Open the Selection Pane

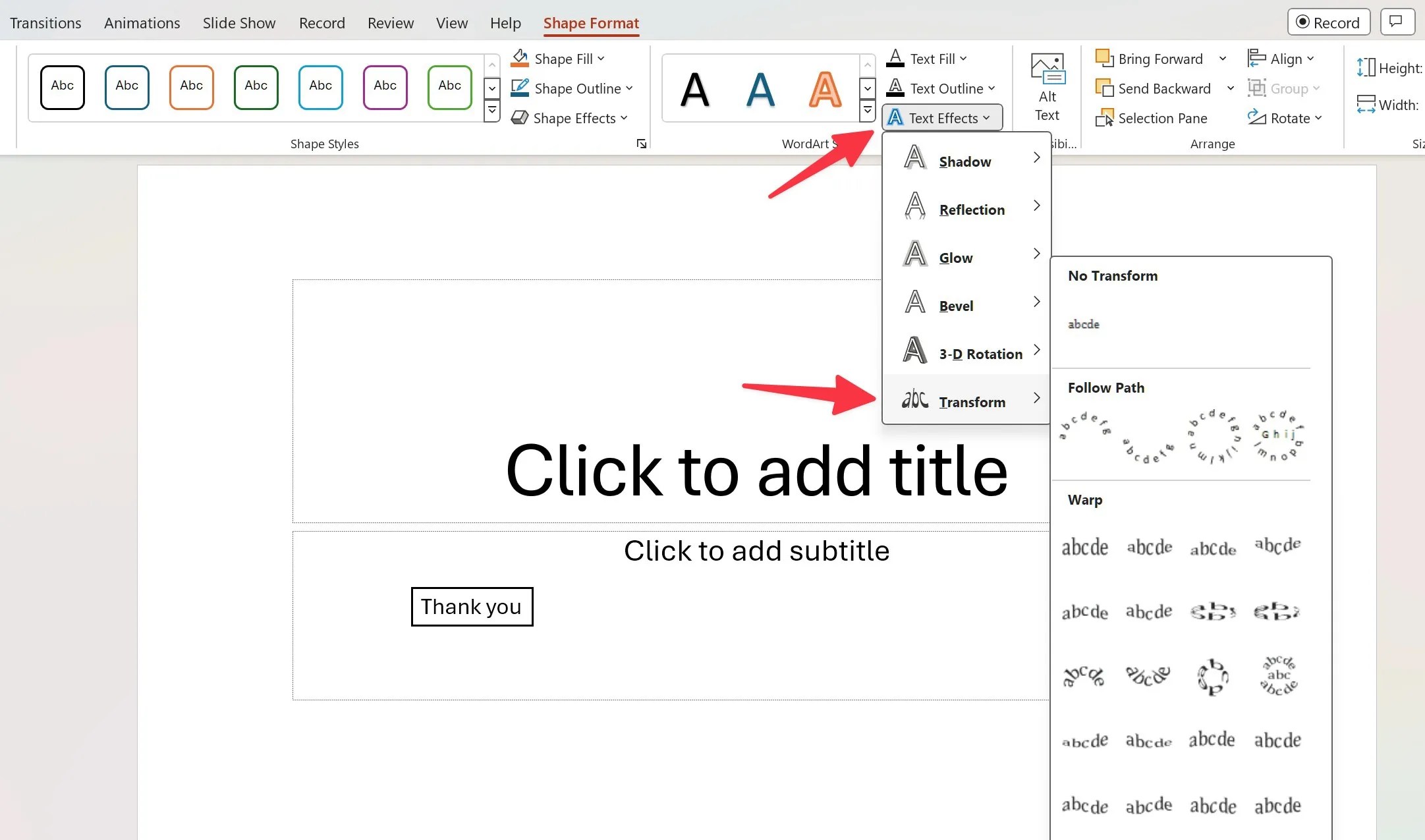coord(1161,118)
